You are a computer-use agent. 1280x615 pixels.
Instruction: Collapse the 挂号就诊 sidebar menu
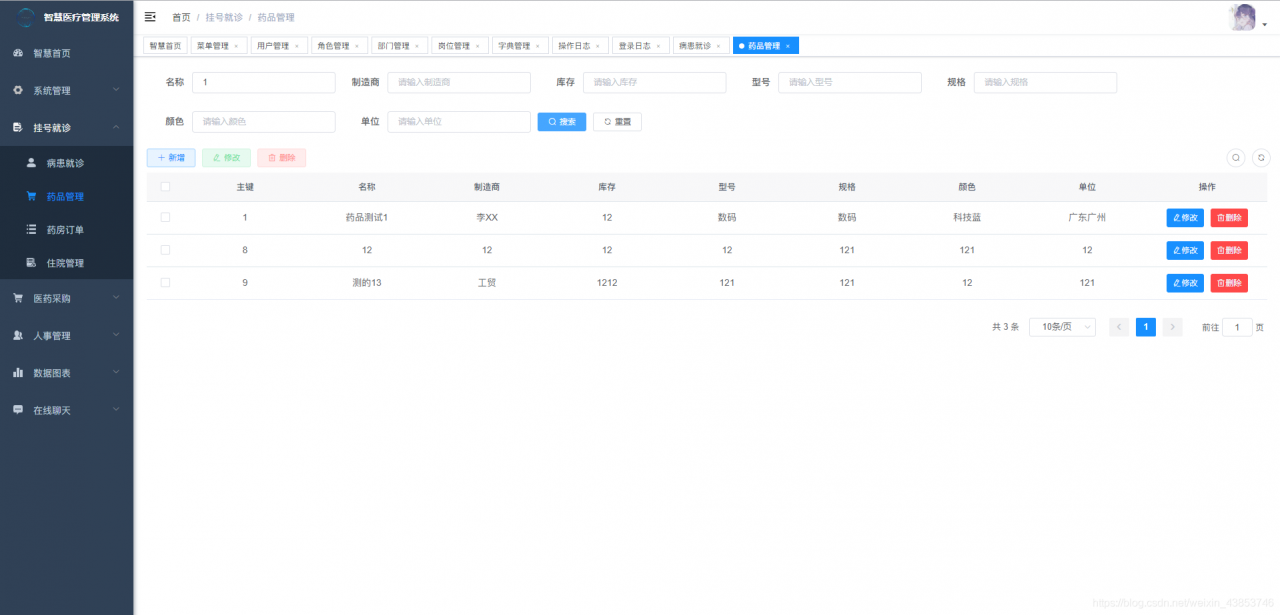point(66,128)
